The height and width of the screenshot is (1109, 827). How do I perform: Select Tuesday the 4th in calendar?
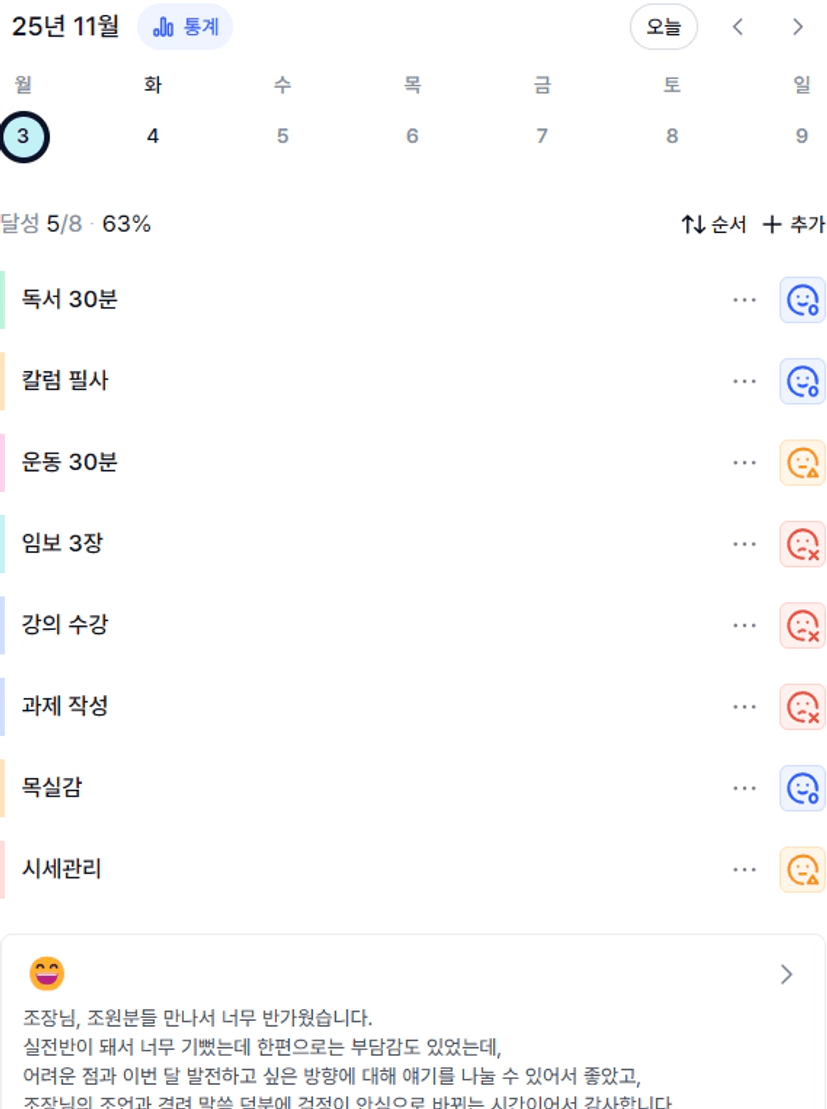point(153,136)
